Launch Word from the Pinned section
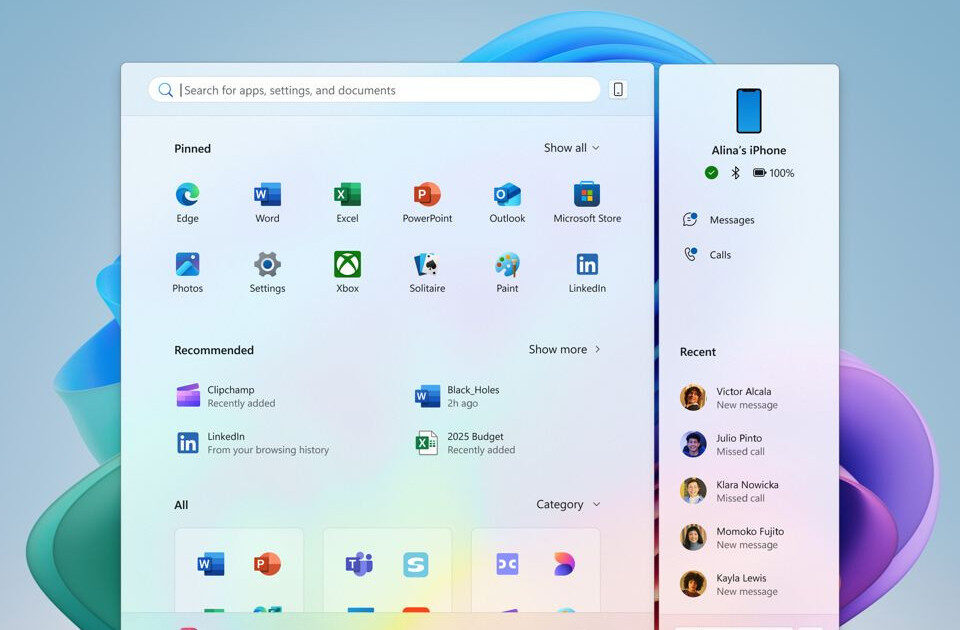This screenshot has height=630, width=960. [267, 203]
